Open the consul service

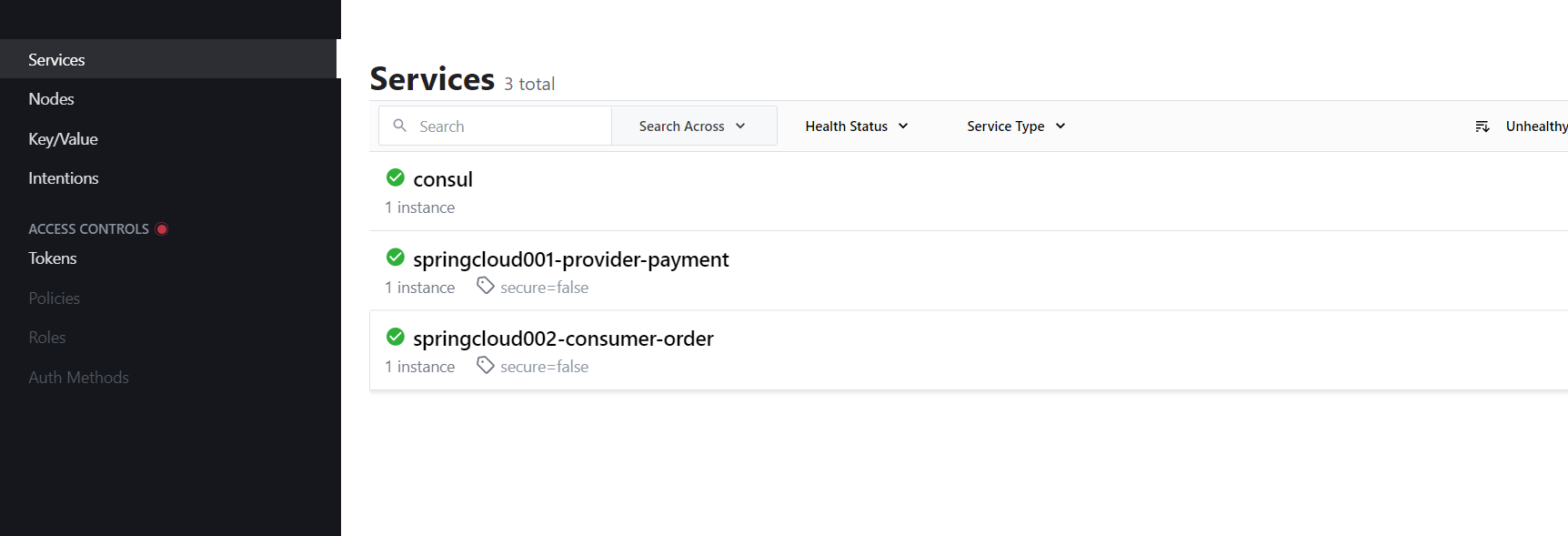click(x=443, y=179)
